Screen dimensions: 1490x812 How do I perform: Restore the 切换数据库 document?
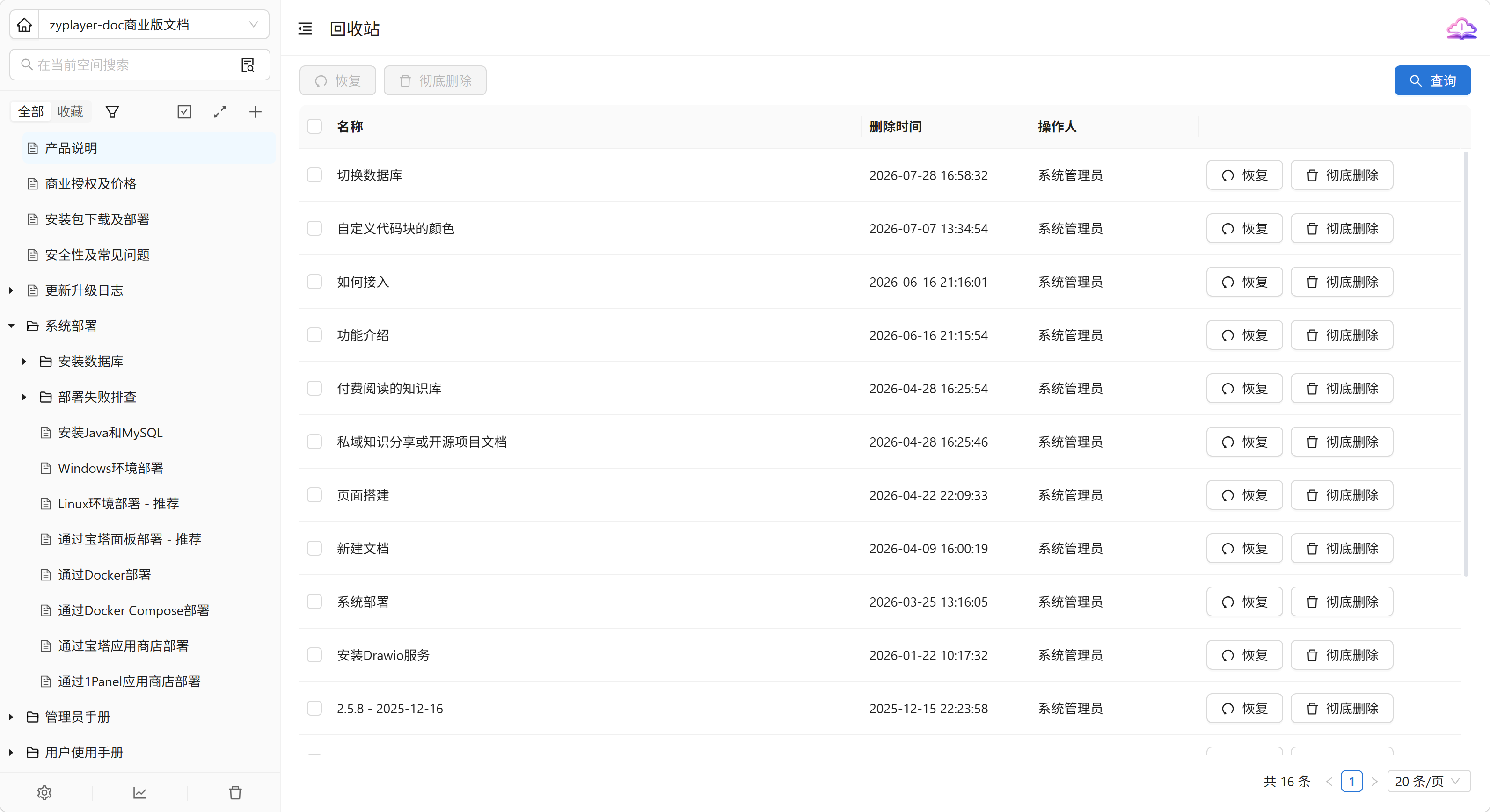tap(1244, 175)
